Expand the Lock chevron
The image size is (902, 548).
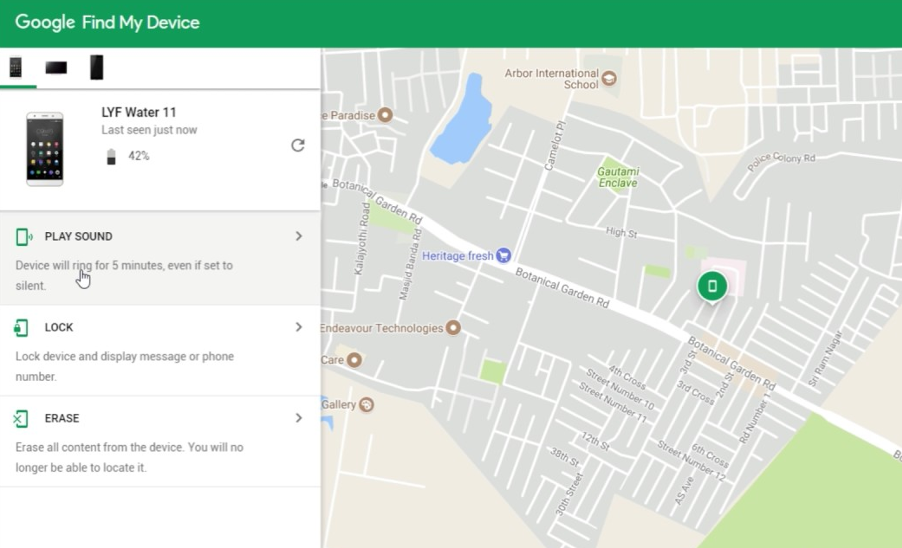point(299,327)
